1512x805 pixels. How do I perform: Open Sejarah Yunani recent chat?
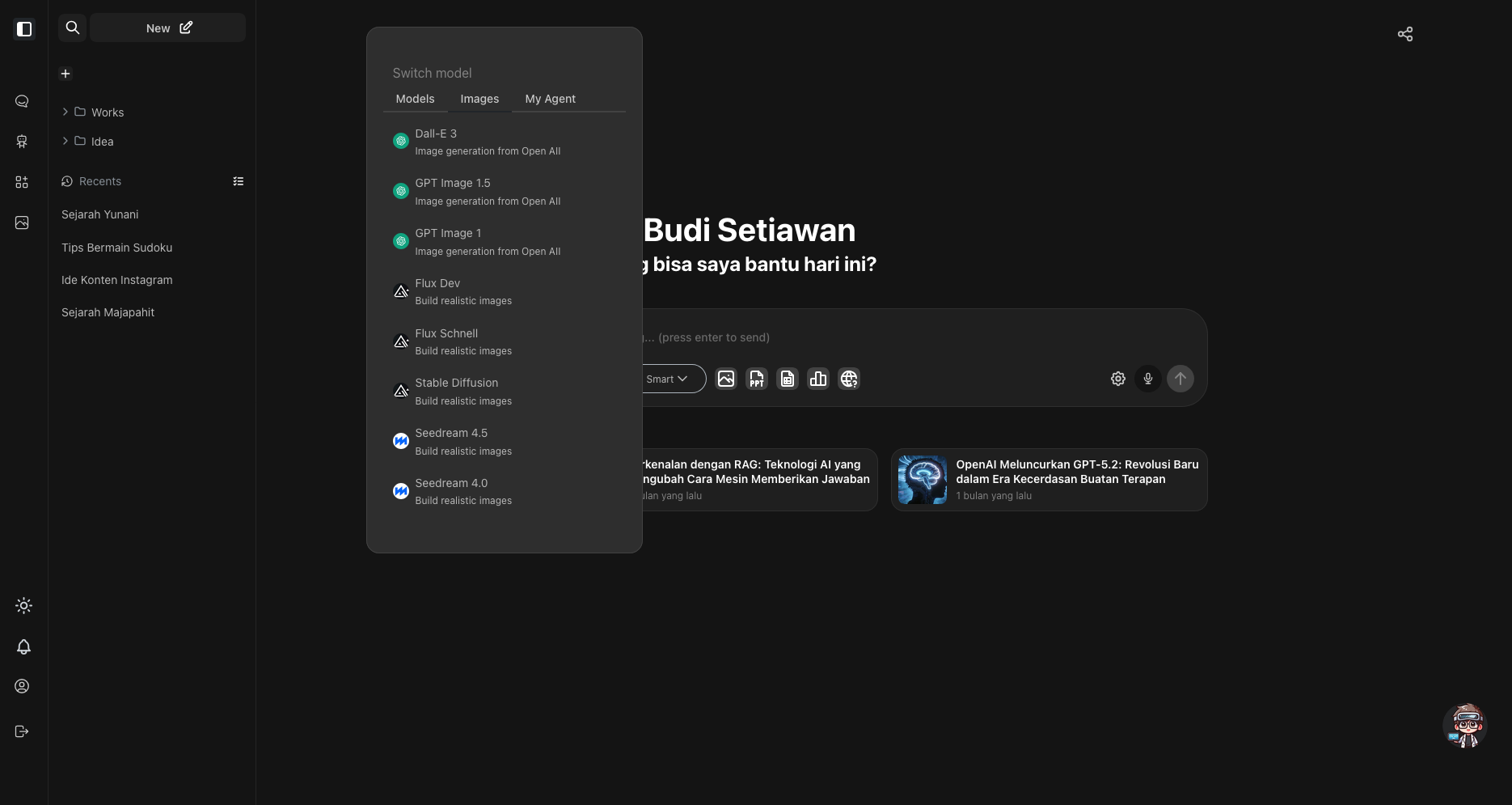tap(100, 214)
